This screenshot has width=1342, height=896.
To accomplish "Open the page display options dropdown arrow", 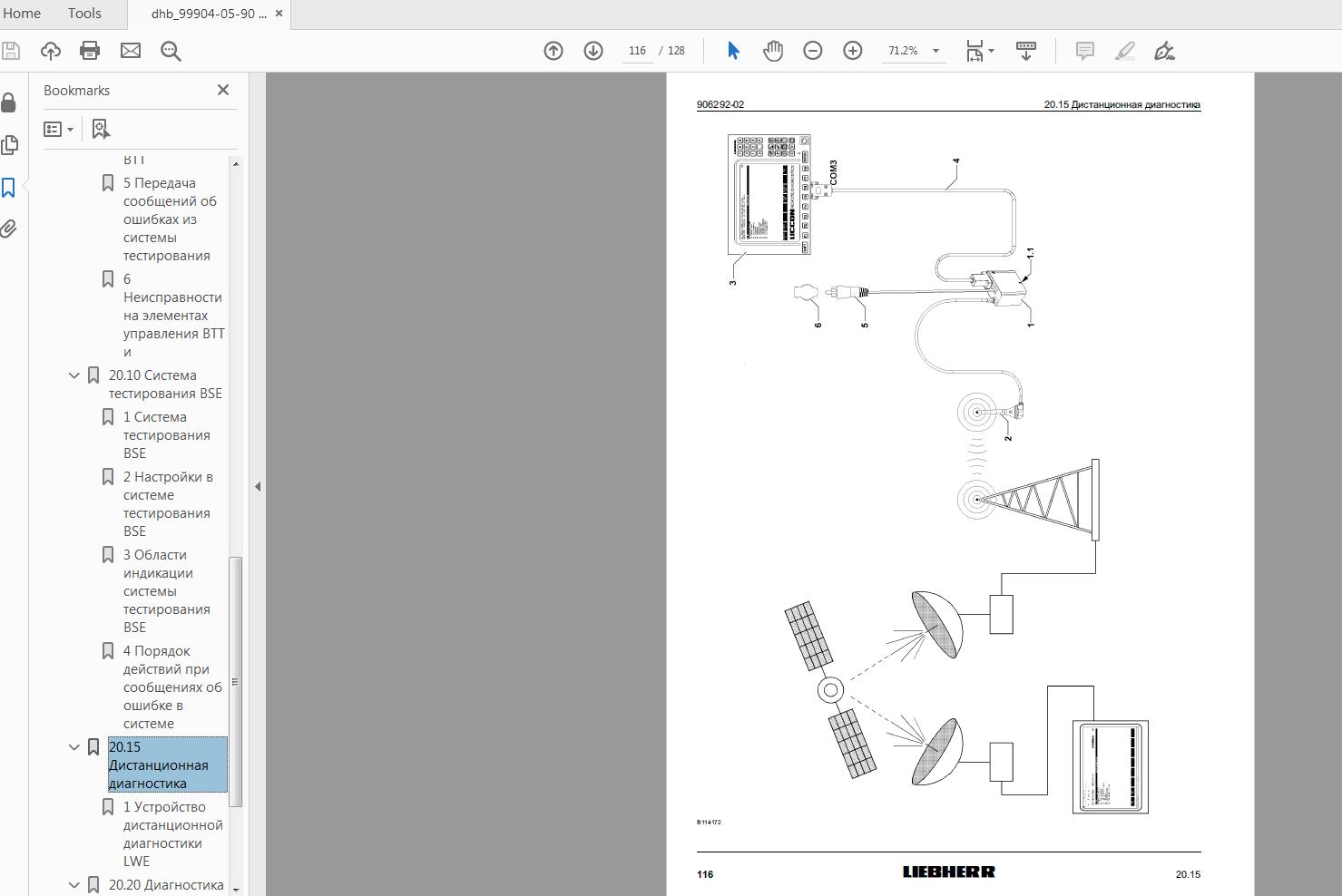I will pyautogui.click(x=991, y=51).
